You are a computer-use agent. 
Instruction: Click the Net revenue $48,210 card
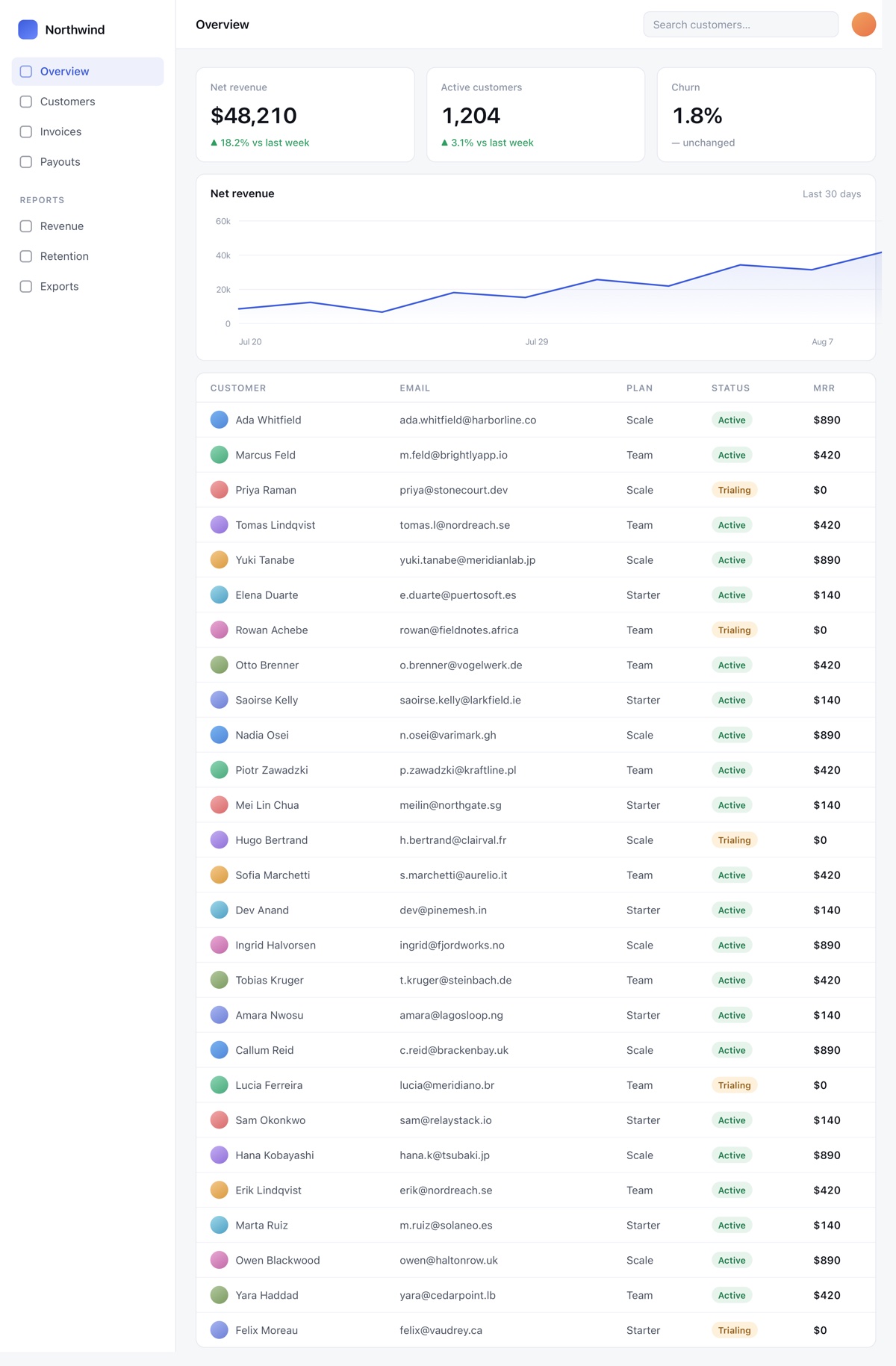[x=305, y=115]
